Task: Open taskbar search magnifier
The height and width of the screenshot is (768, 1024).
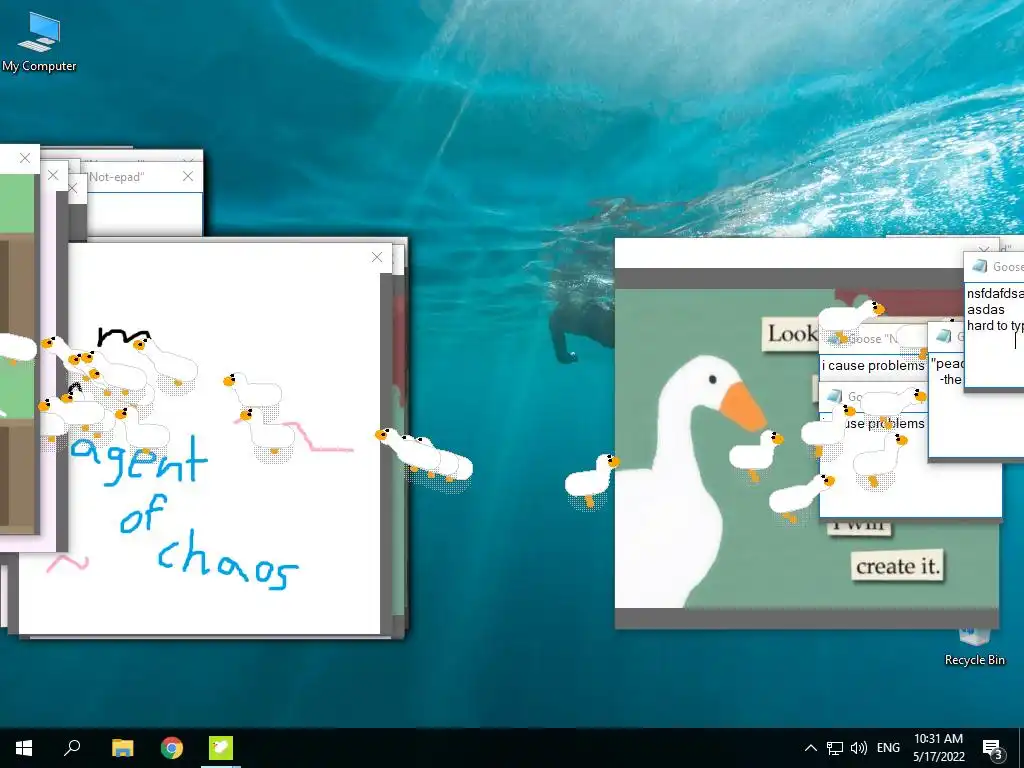Action: pos(72,748)
